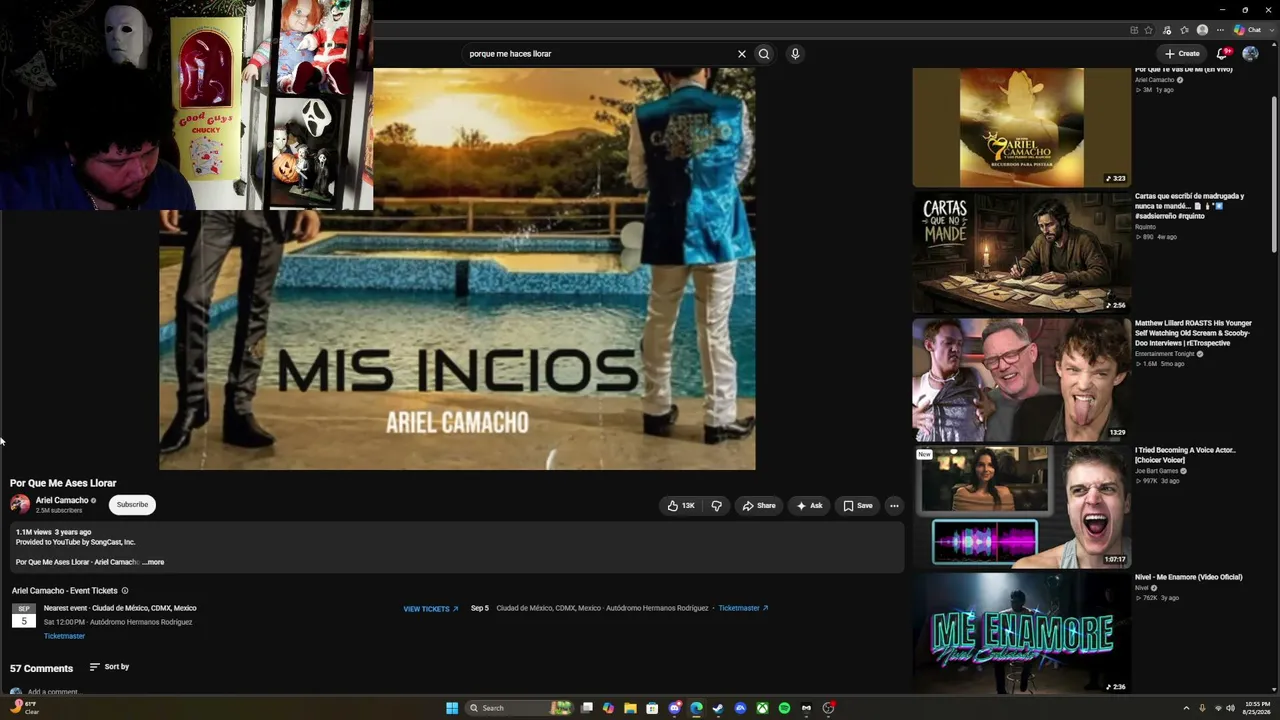Screen dimensions: 1280x720
Task: Open the Ariel Camacho channel name link
Action: pyautogui.click(x=62, y=500)
